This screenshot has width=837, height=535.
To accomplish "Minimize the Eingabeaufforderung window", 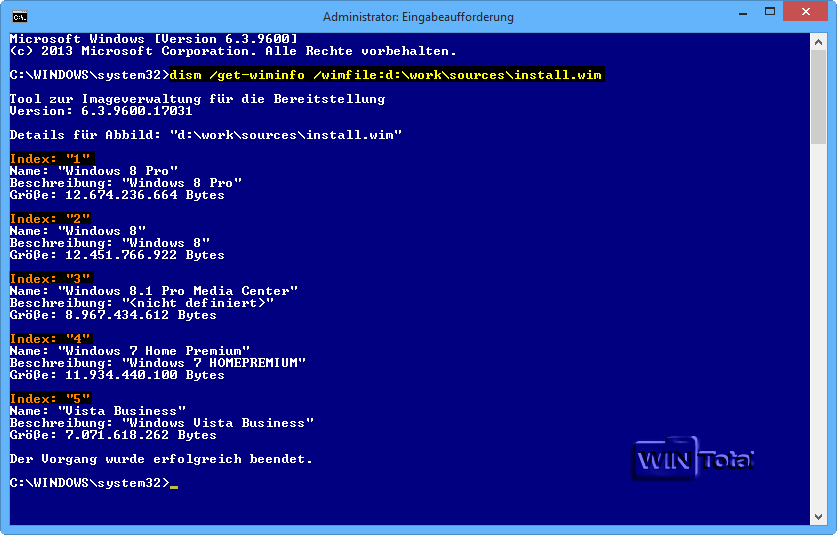I will tap(743, 13).
